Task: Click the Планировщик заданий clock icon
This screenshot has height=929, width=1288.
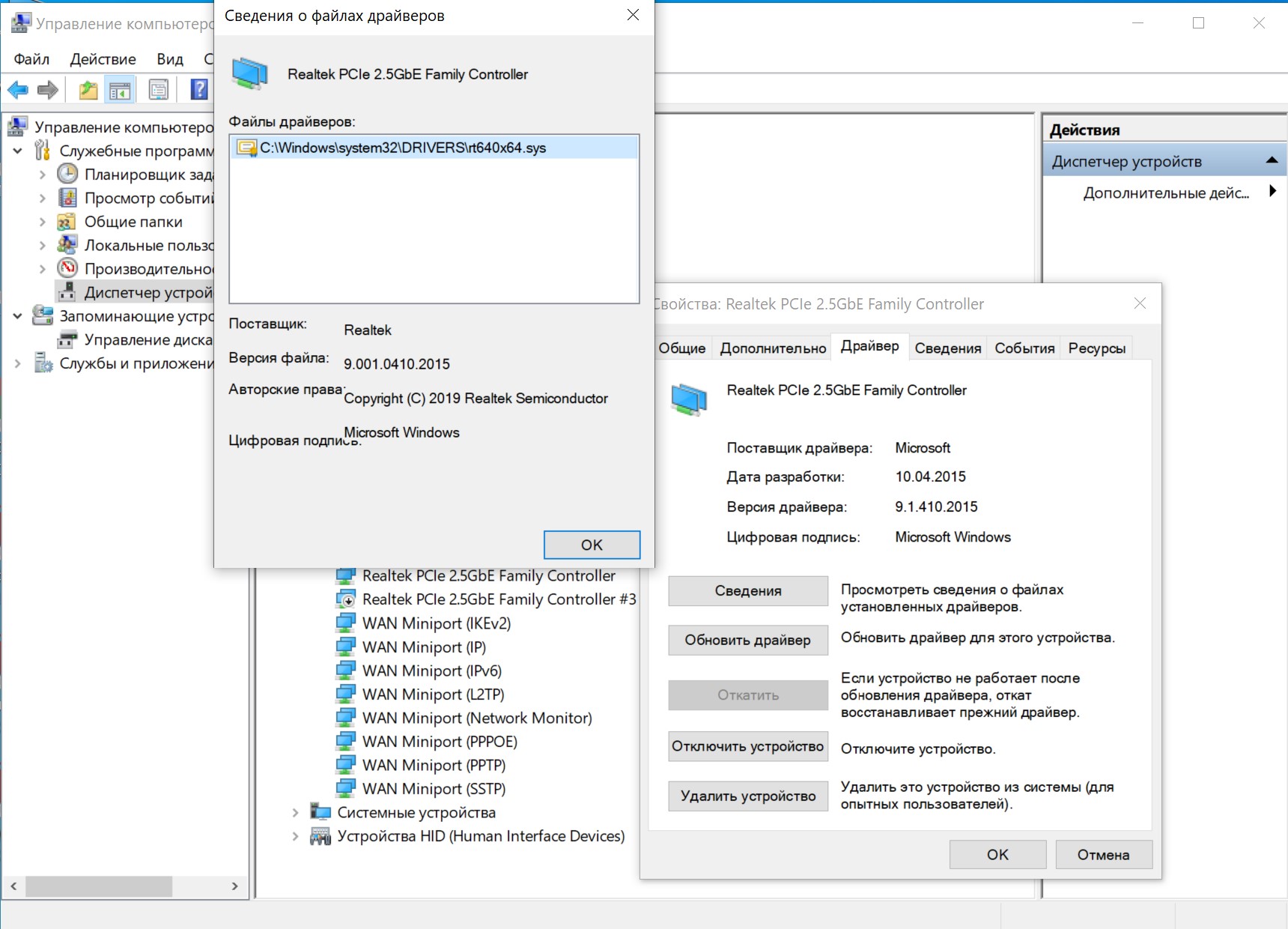Action: tap(67, 175)
